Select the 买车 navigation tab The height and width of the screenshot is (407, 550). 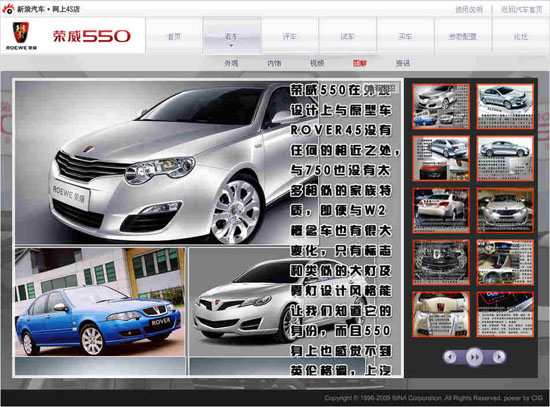pyautogui.click(x=405, y=36)
